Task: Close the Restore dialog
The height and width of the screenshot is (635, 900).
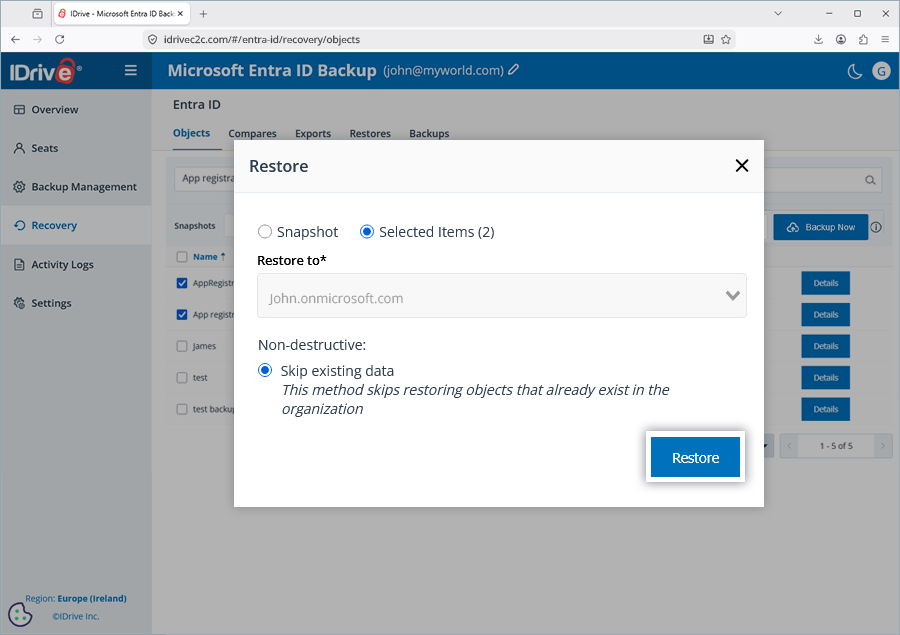Action: click(742, 166)
